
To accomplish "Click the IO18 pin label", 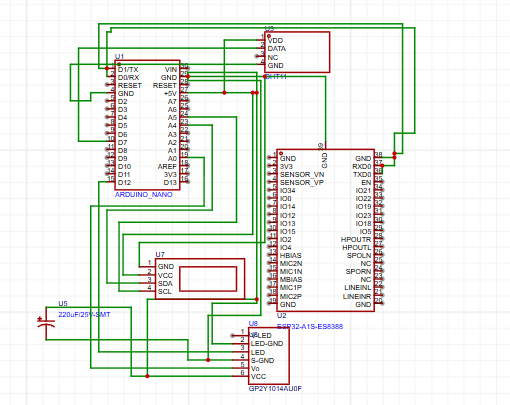I will pyautogui.click(x=363, y=224).
